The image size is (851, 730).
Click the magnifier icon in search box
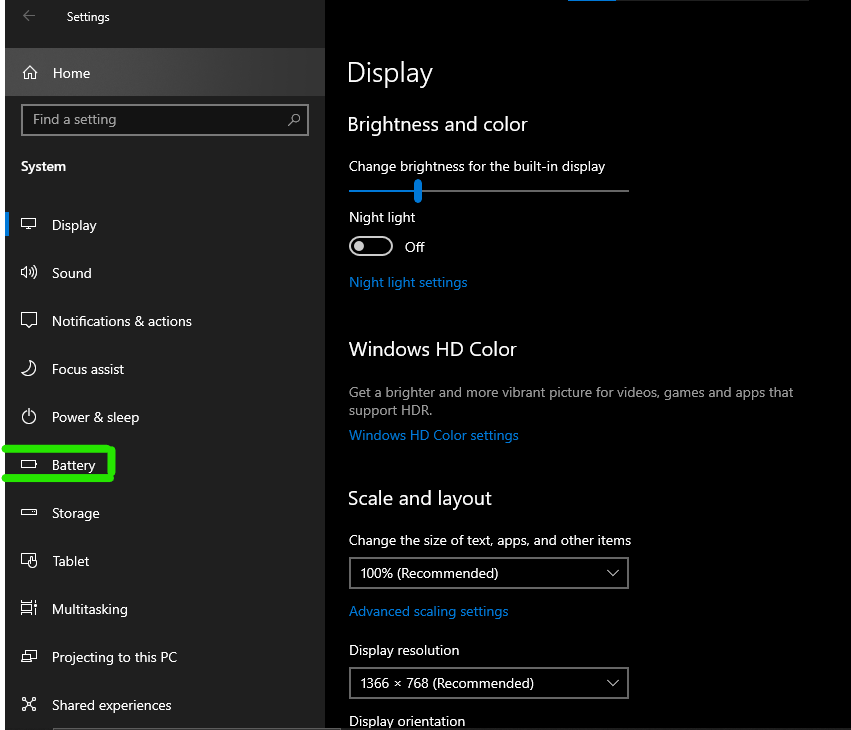click(x=294, y=119)
